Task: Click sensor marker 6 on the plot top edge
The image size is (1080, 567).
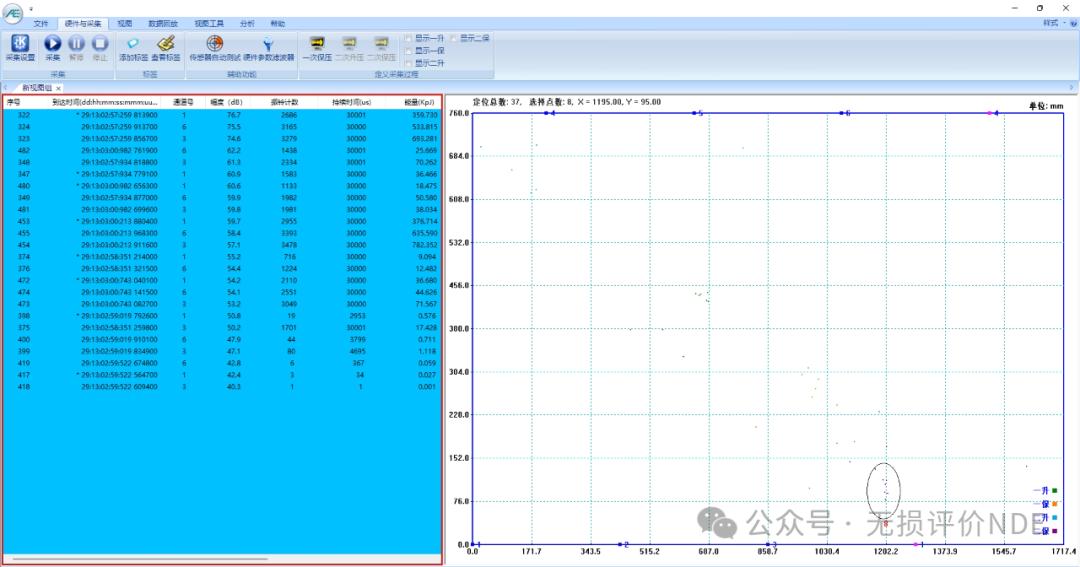Action: [842, 113]
